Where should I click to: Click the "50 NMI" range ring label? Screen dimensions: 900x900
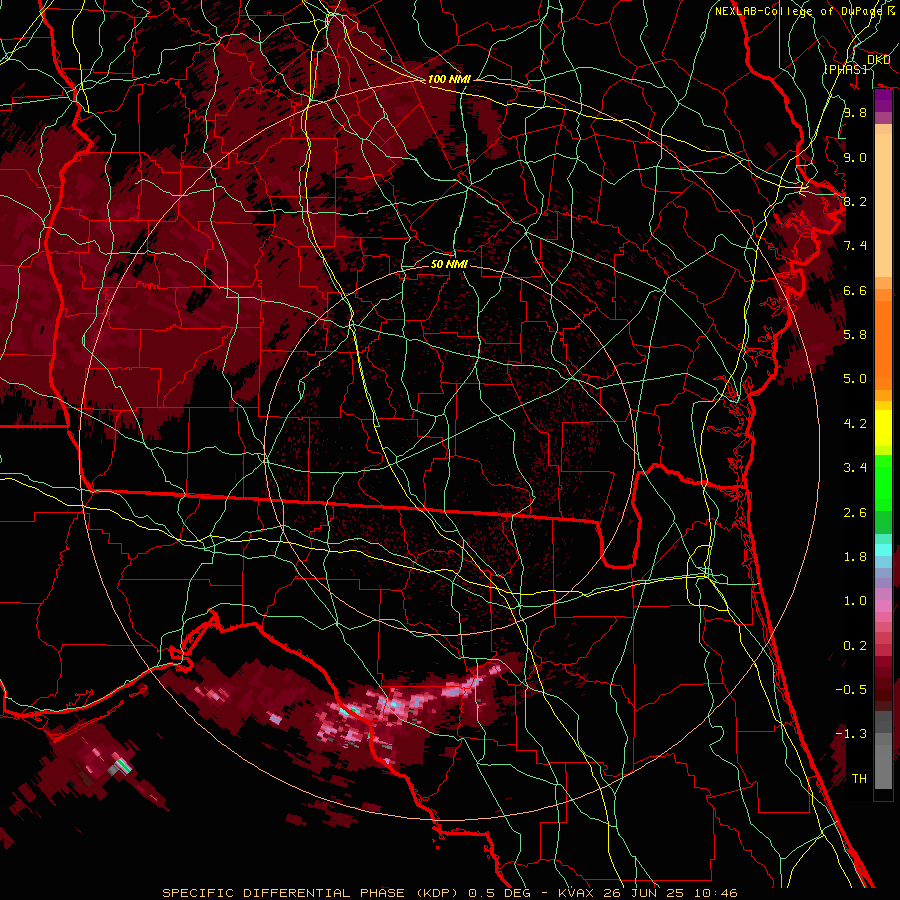449,264
